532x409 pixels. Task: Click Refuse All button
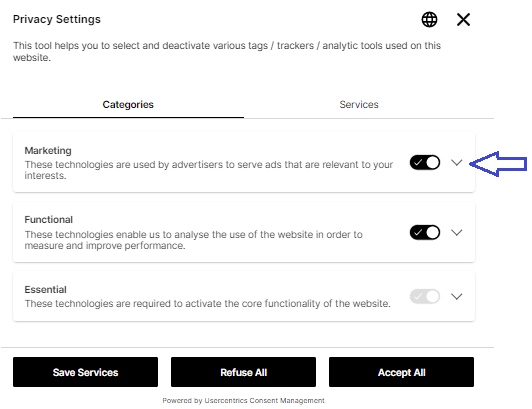[x=244, y=372]
